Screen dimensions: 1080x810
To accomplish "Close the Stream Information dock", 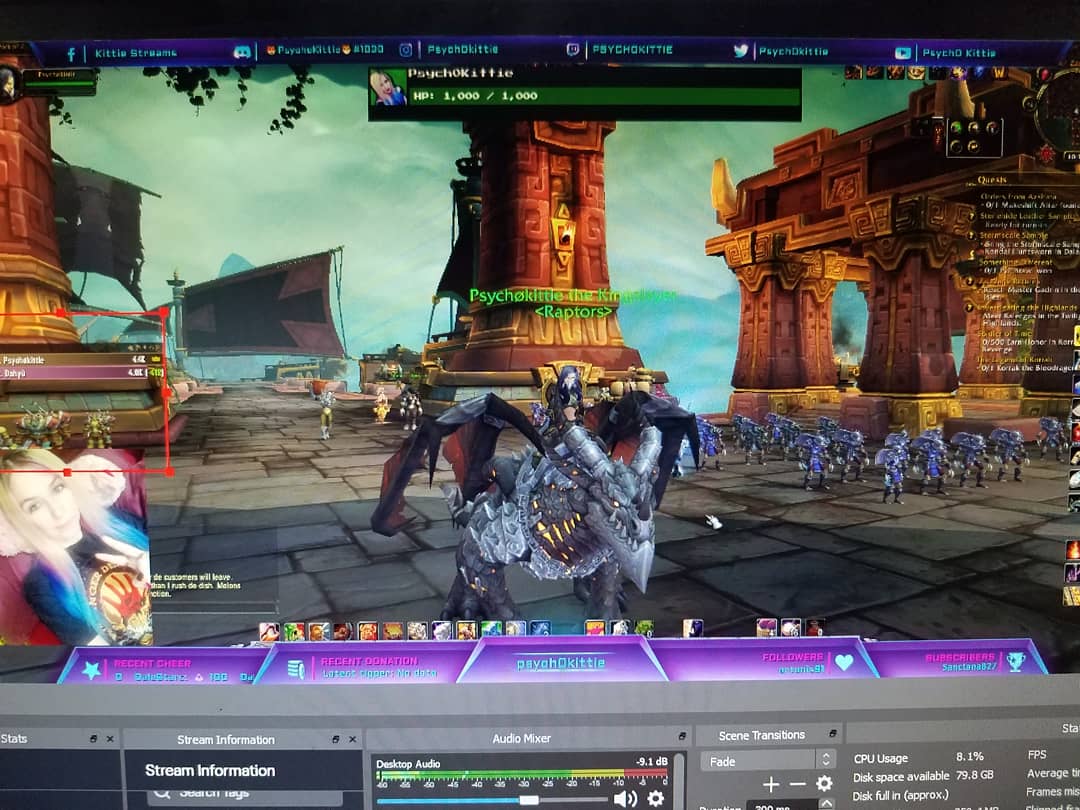I will click(x=352, y=739).
